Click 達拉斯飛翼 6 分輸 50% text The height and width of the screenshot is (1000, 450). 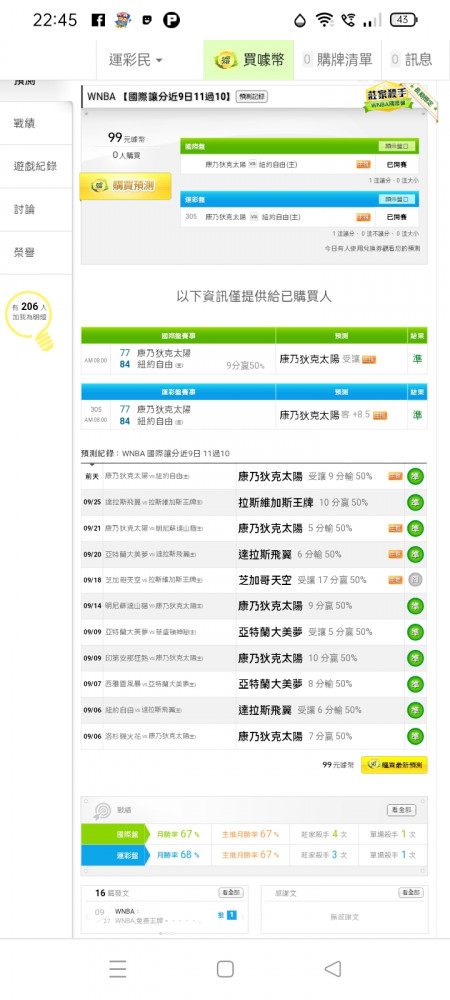click(x=289, y=554)
